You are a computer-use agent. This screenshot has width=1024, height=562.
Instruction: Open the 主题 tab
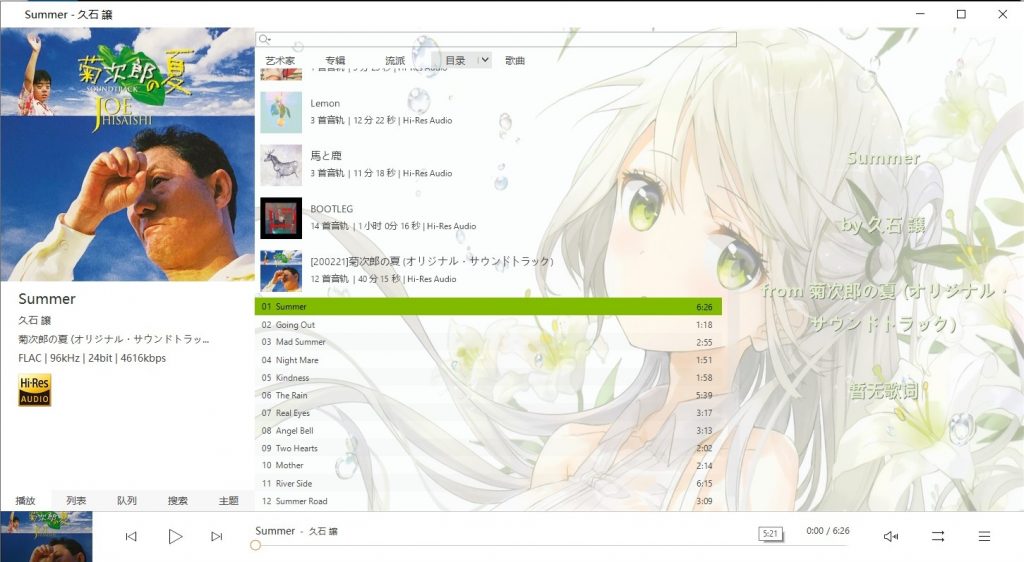coord(229,501)
